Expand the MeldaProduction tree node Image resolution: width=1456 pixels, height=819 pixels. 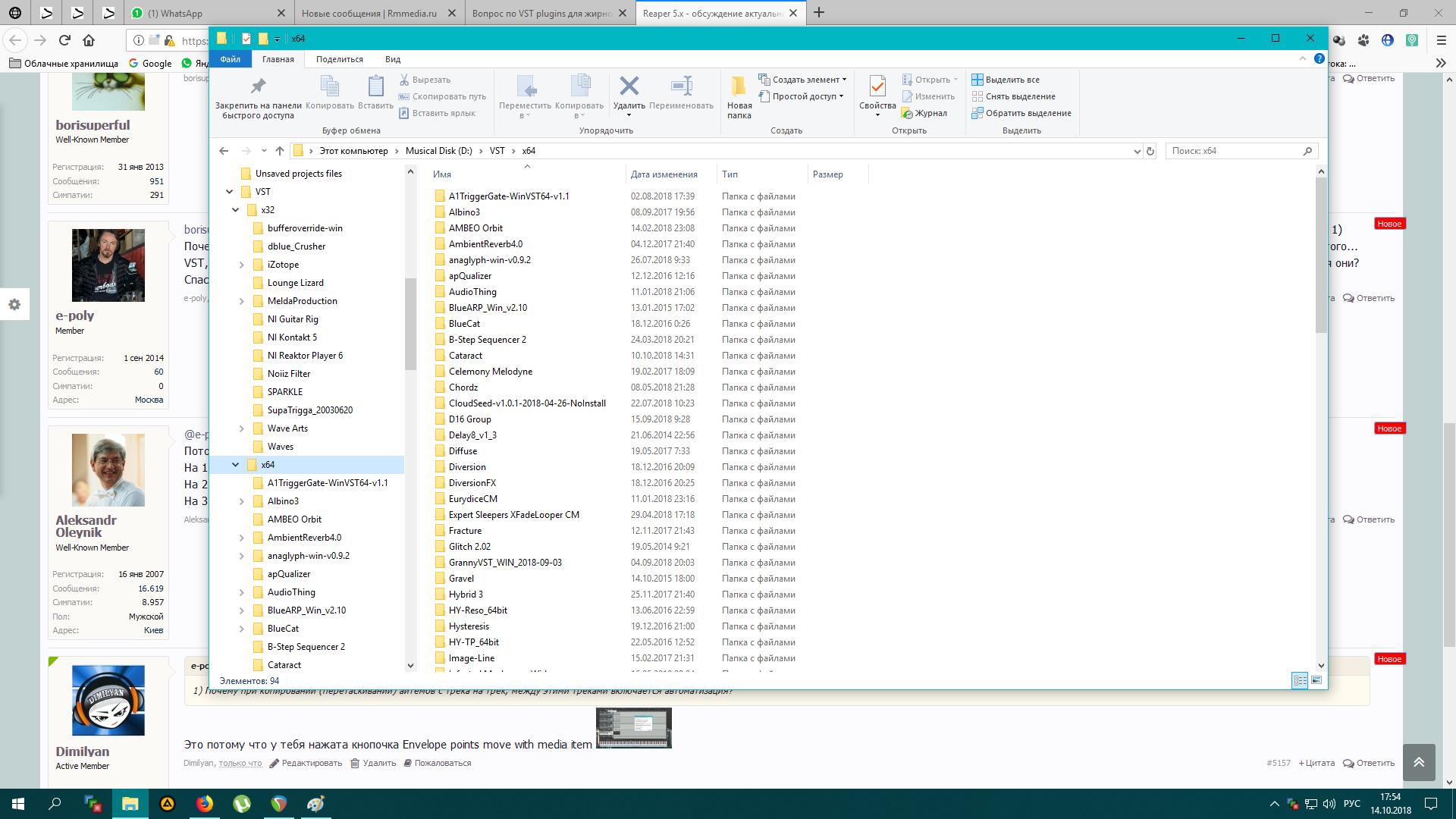tap(242, 301)
